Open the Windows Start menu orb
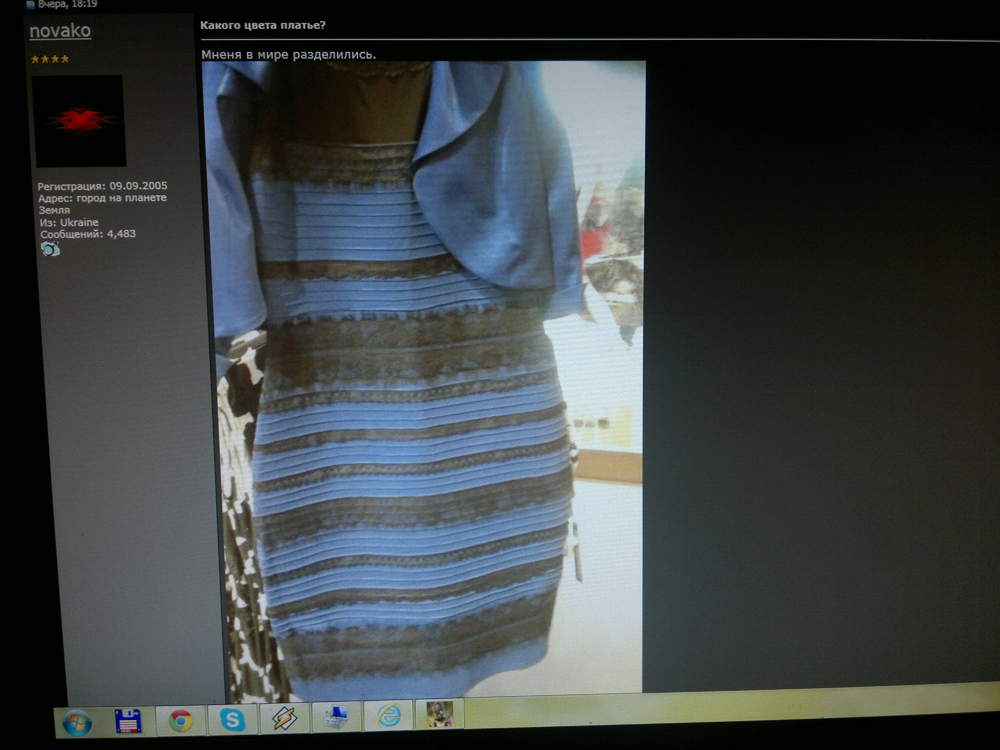This screenshot has width=1000, height=750. (77, 723)
